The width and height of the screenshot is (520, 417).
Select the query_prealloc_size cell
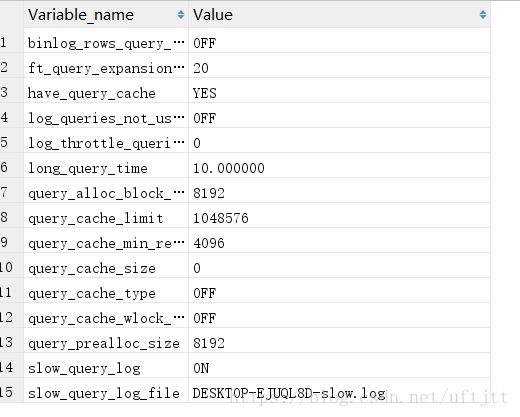[106, 343]
